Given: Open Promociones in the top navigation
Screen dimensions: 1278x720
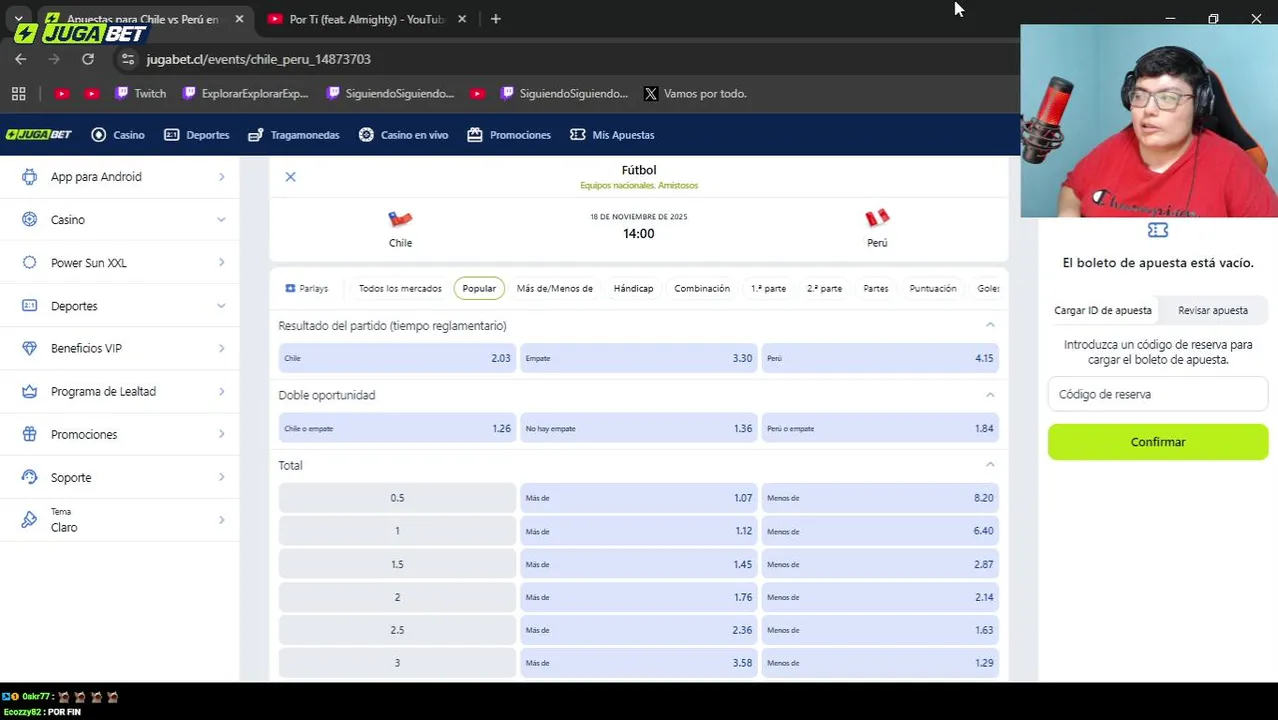Looking at the screenshot, I should tap(509, 135).
